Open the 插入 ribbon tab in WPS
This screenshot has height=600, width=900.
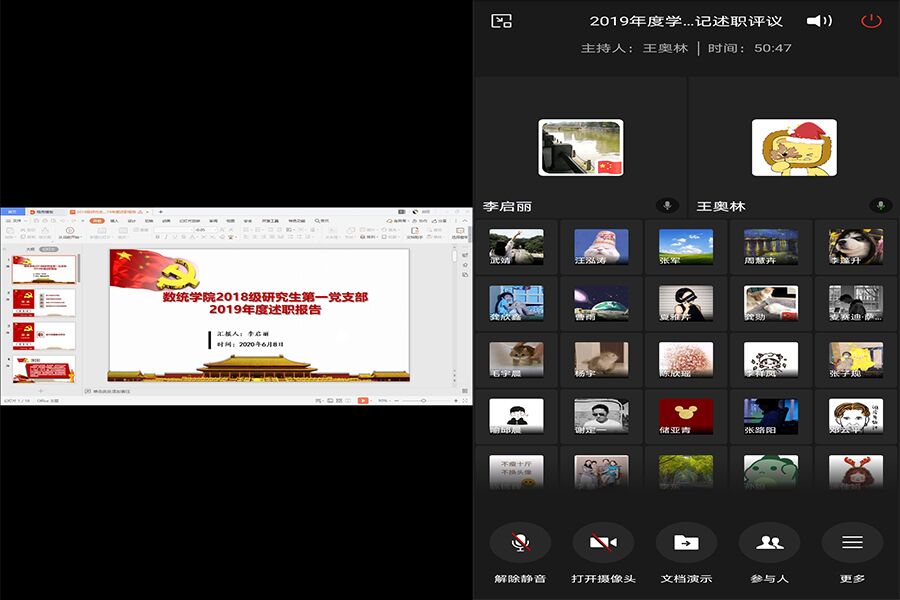pyautogui.click(x=114, y=221)
